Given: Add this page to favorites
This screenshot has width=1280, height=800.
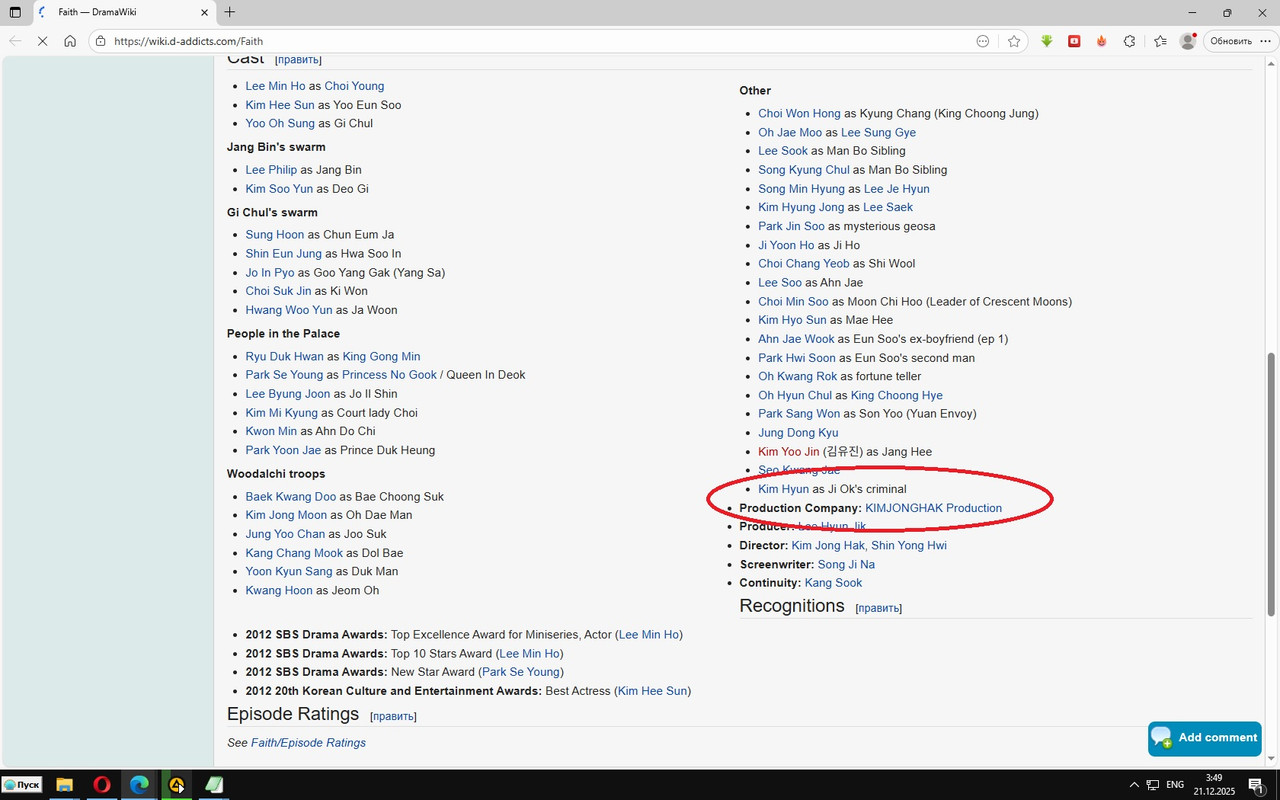Looking at the screenshot, I should [1014, 41].
